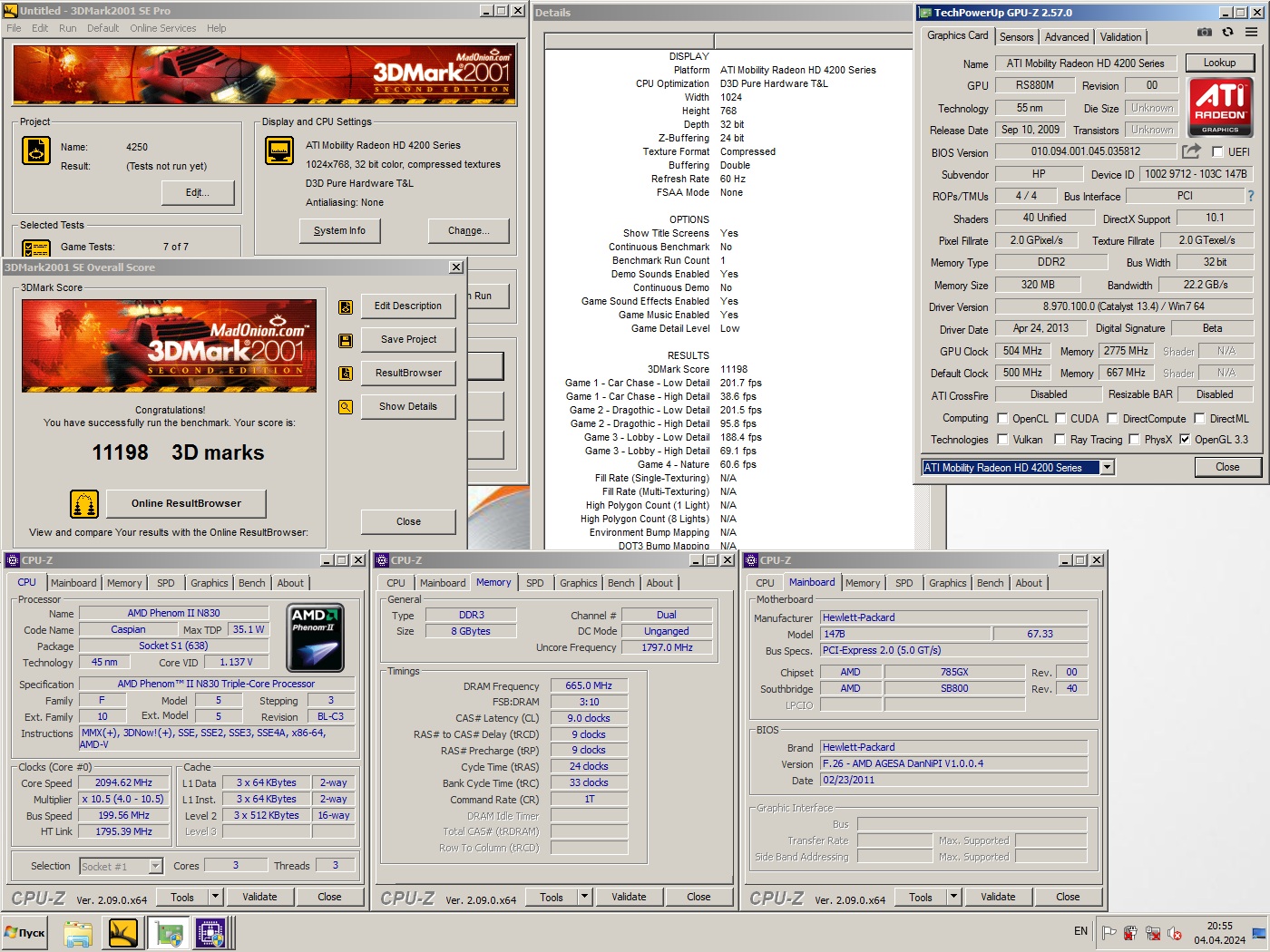Open Tools dropdown arrow in Mainboard tab window
The width and height of the screenshot is (1270, 952).
(x=953, y=897)
